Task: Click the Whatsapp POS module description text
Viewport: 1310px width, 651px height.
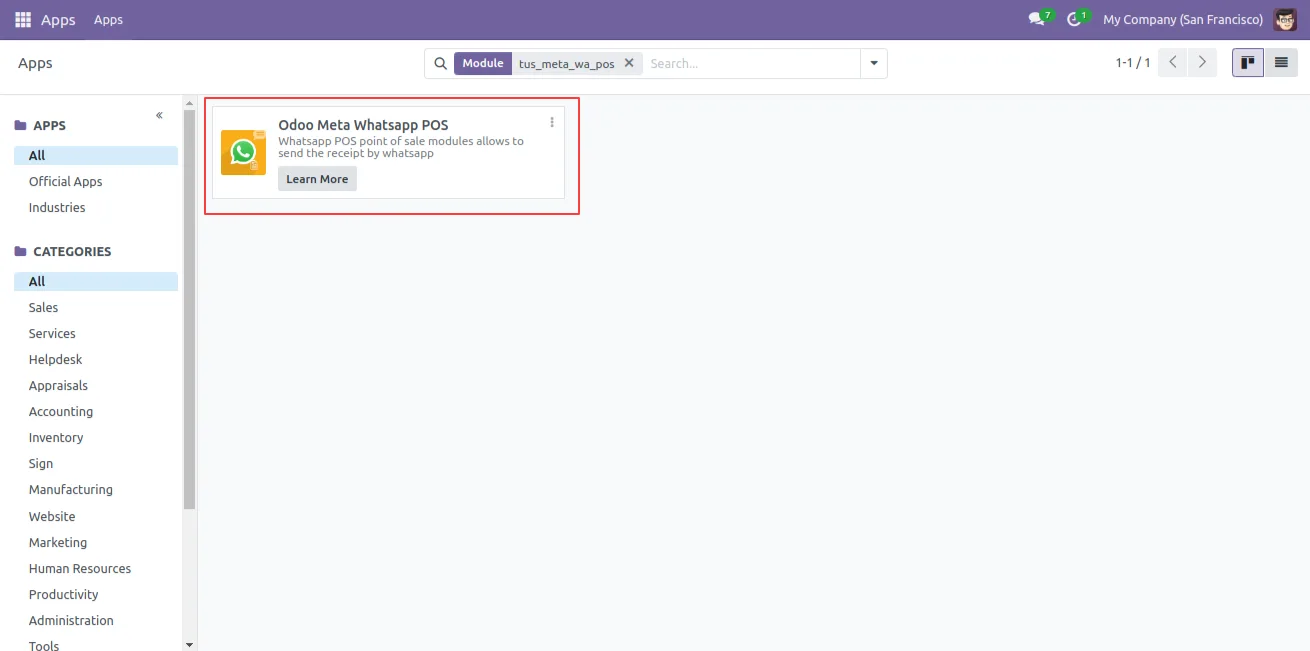Action: (x=401, y=147)
